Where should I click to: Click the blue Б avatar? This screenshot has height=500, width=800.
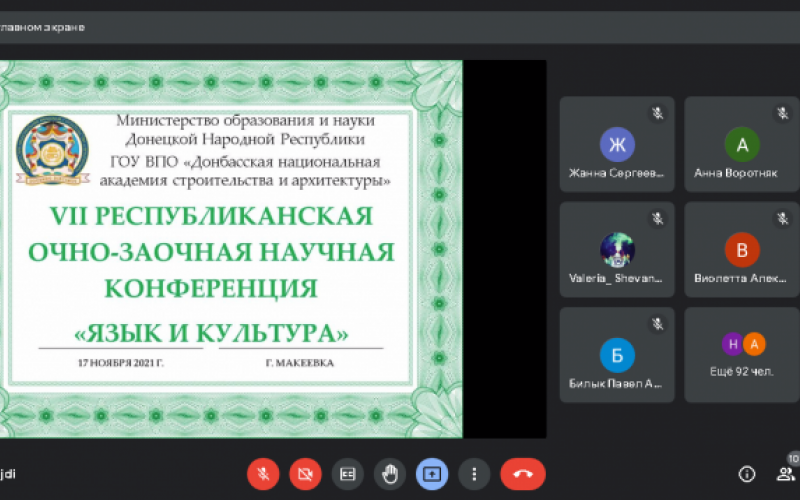click(617, 355)
